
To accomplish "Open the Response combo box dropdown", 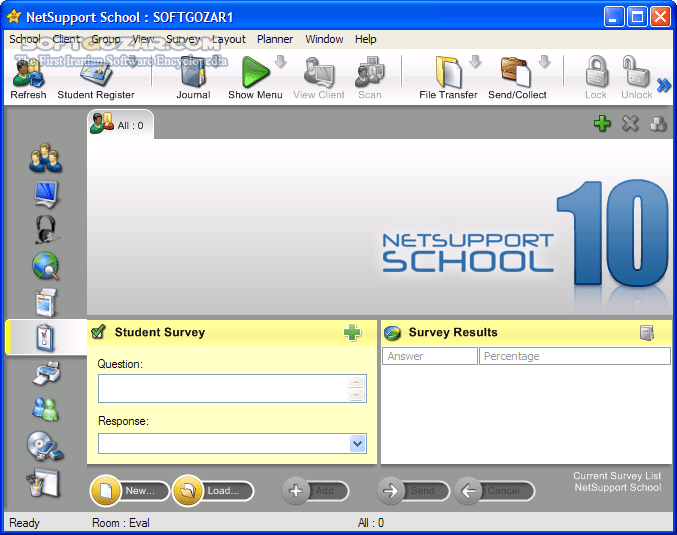I will click(357, 443).
